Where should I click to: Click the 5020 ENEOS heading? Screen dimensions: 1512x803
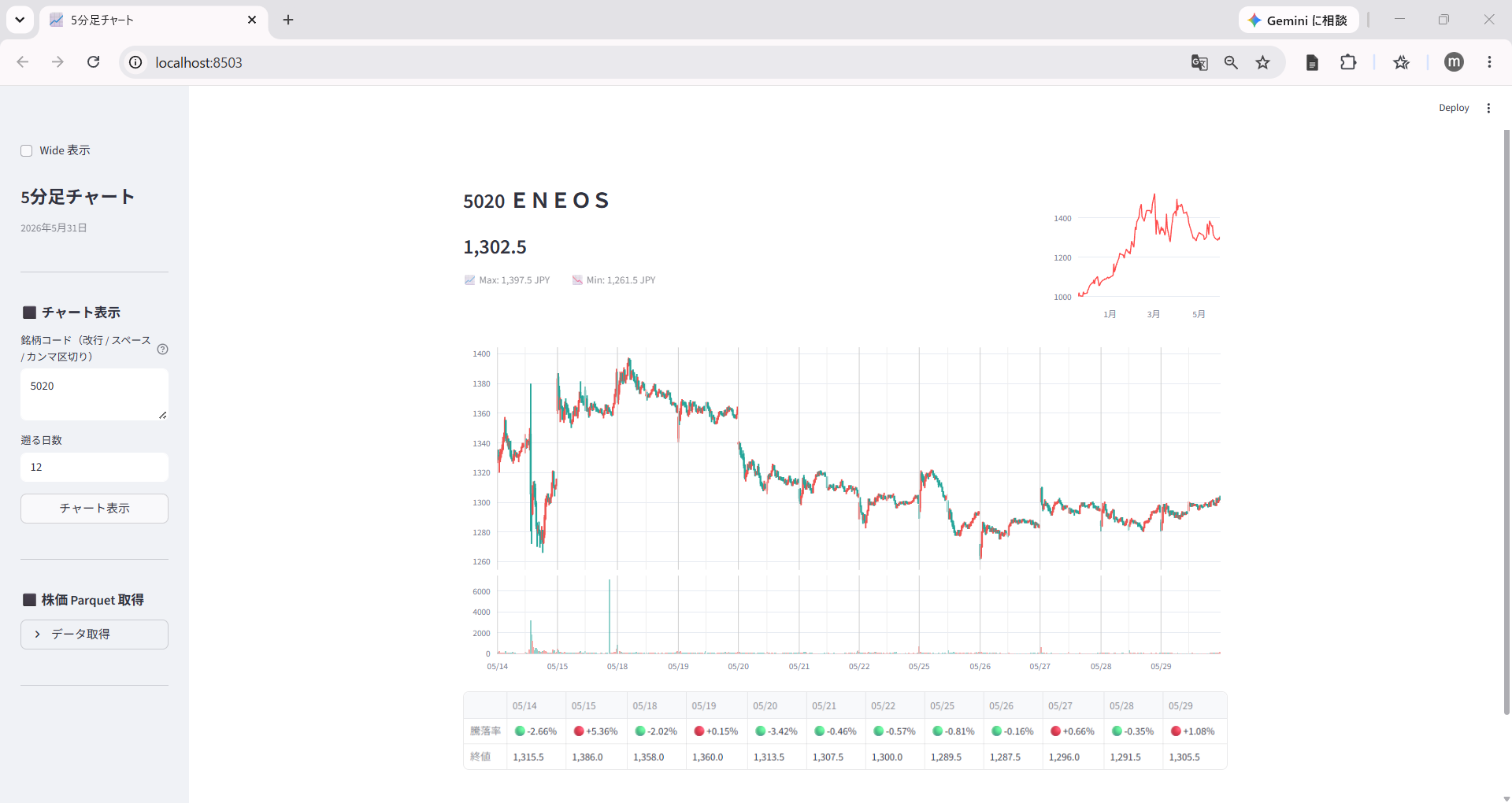(536, 201)
